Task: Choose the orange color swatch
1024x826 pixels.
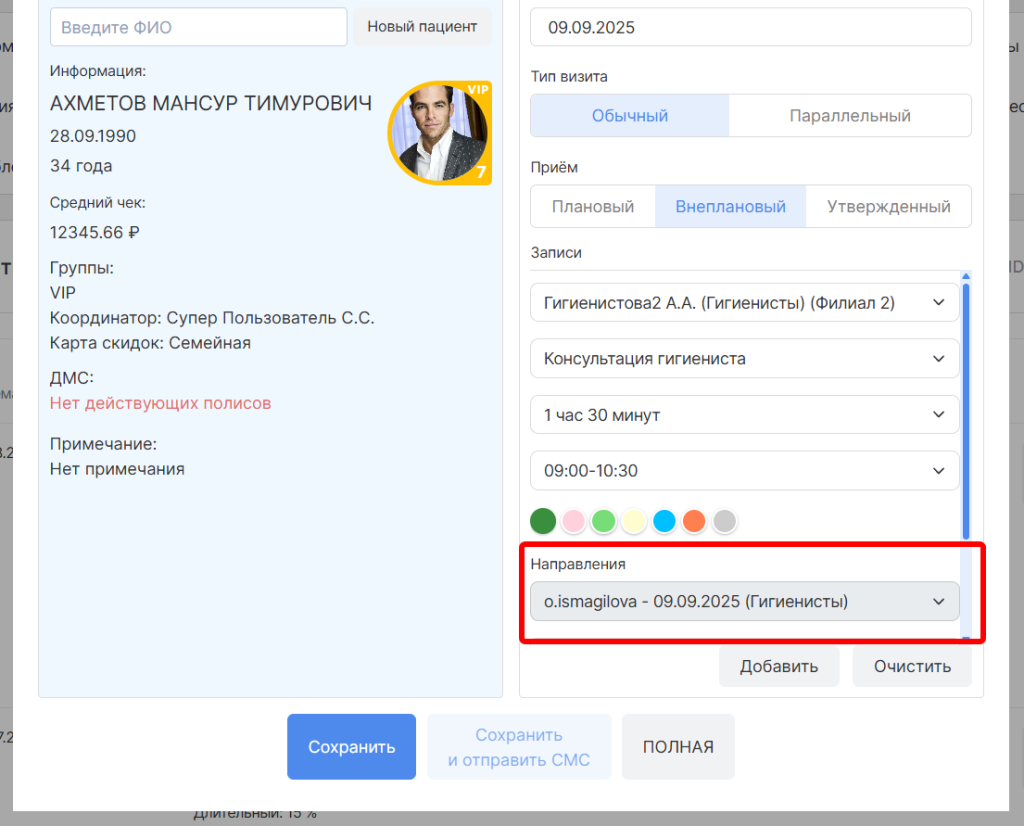Action: (694, 521)
